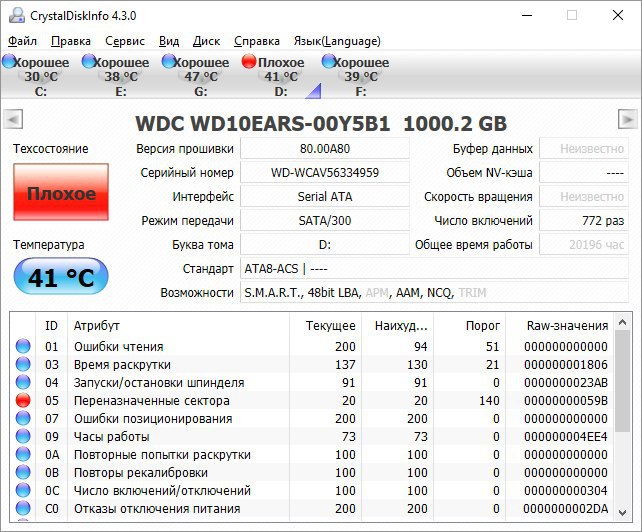Screen dimensions: 642x532
Task: Click the model title WDC WD10EARS-00Y5B1
Action: point(262,123)
